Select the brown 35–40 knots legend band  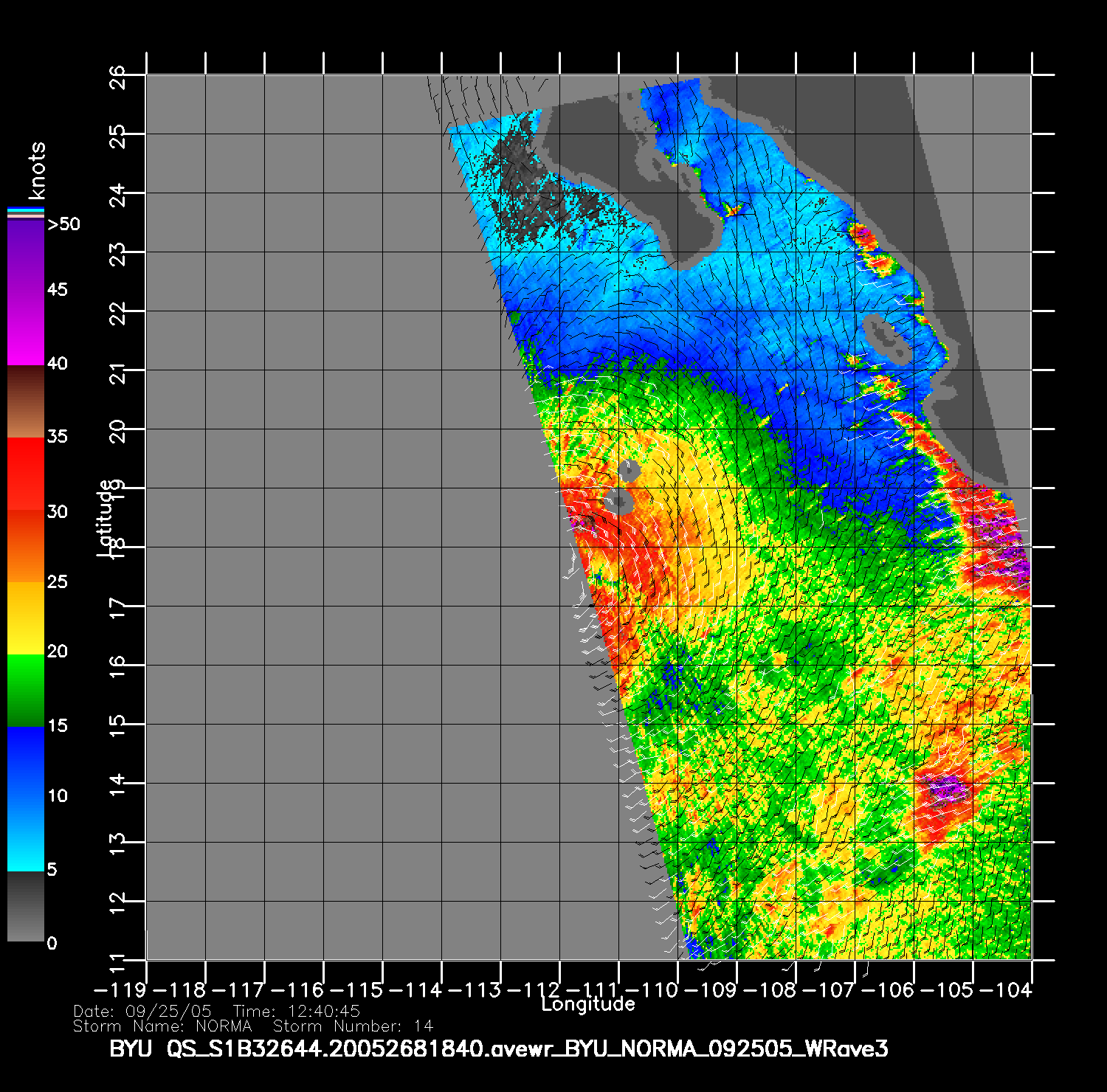tap(26, 401)
